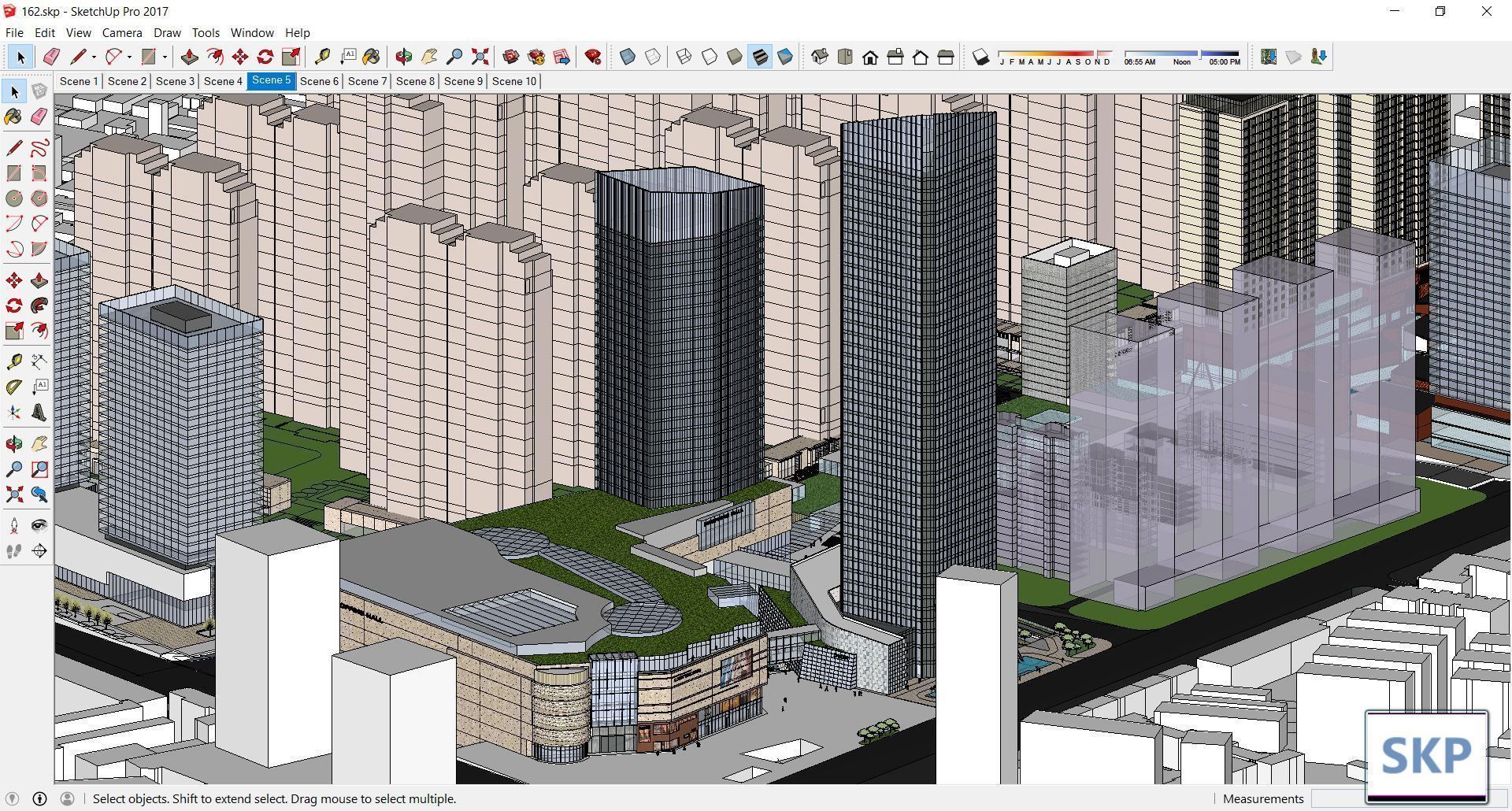Expand the Arc tool dropdown arrow

pos(129,57)
